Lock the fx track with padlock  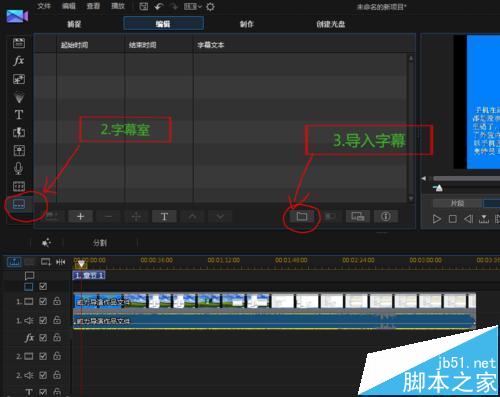tap(57, 337)
